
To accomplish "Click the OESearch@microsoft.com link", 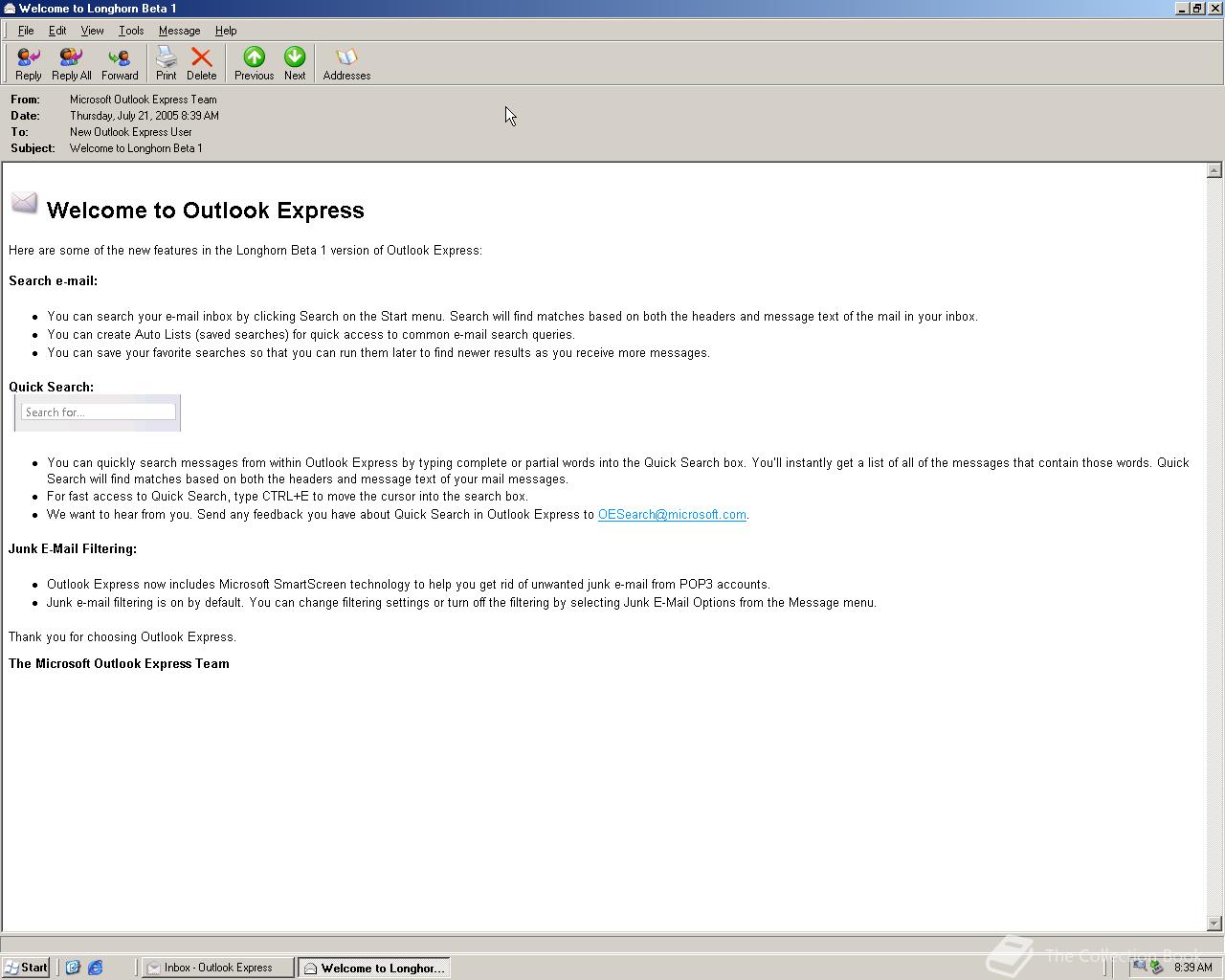I will pos(672,515).
